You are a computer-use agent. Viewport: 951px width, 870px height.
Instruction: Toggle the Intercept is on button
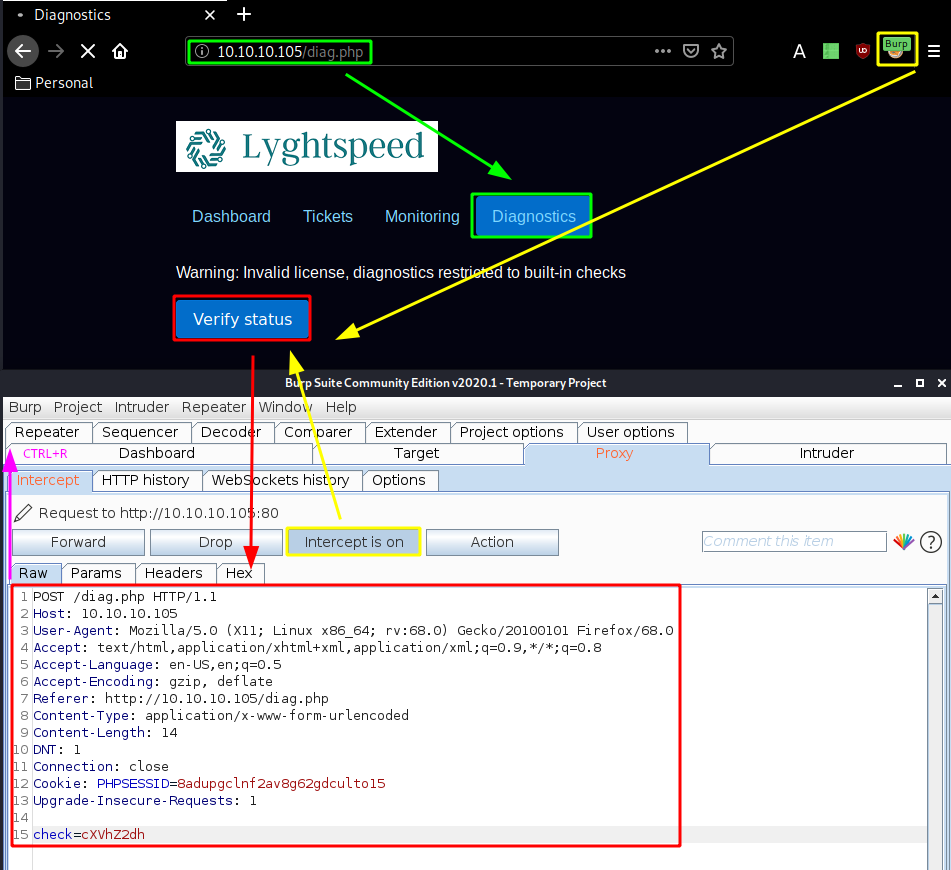(x=354, y=542)
